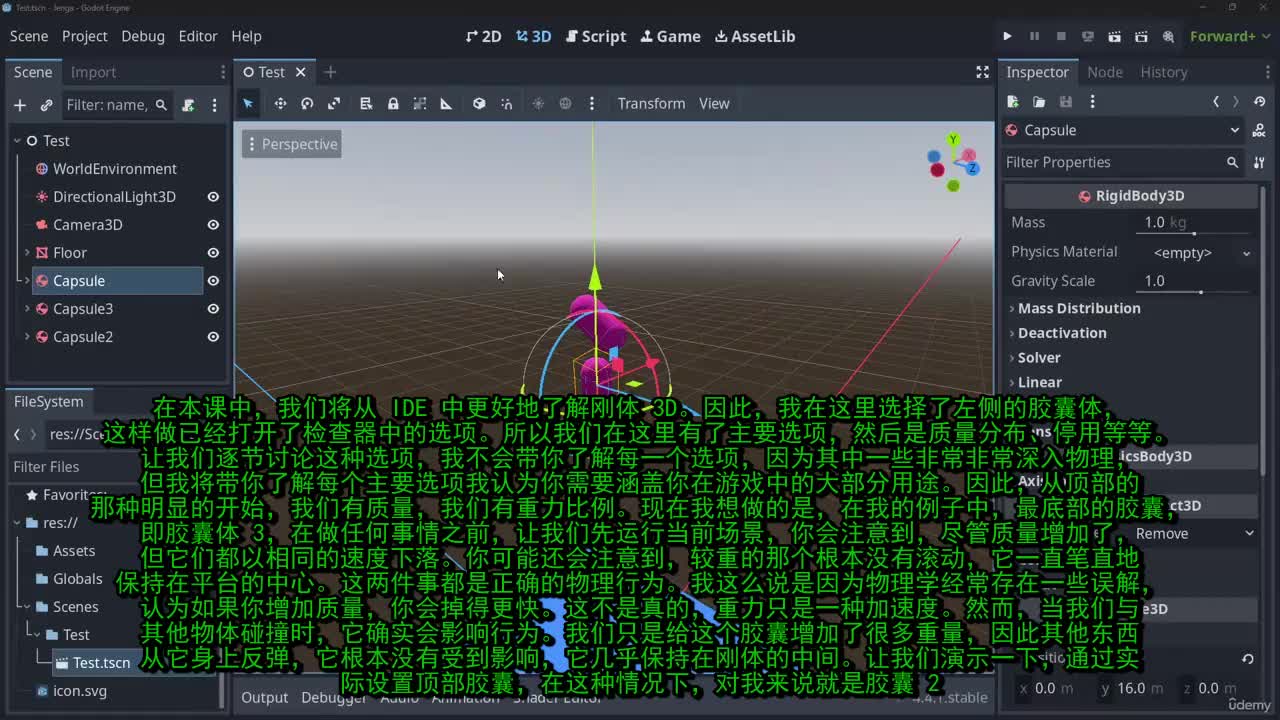Open the Output bottom panel
The width and height of the screenshot is (1280, 720).
click(x=264, y=697)
